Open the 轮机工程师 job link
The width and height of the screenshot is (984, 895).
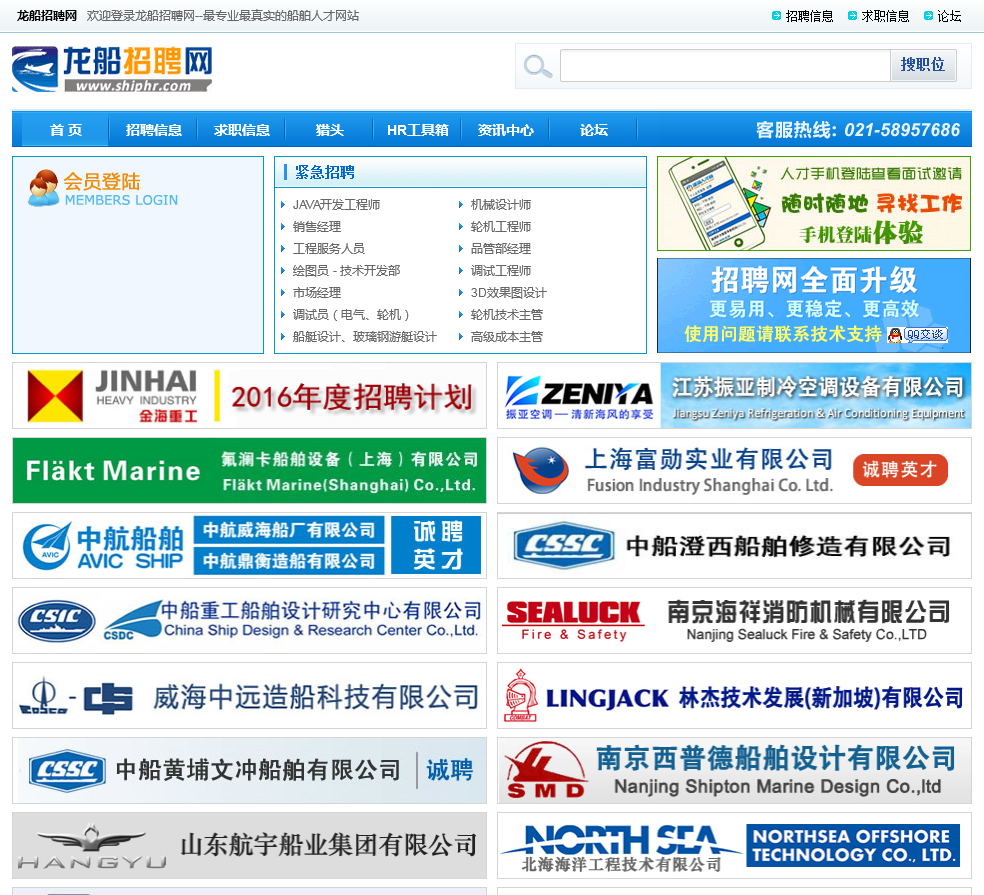[x=501, y=227]
